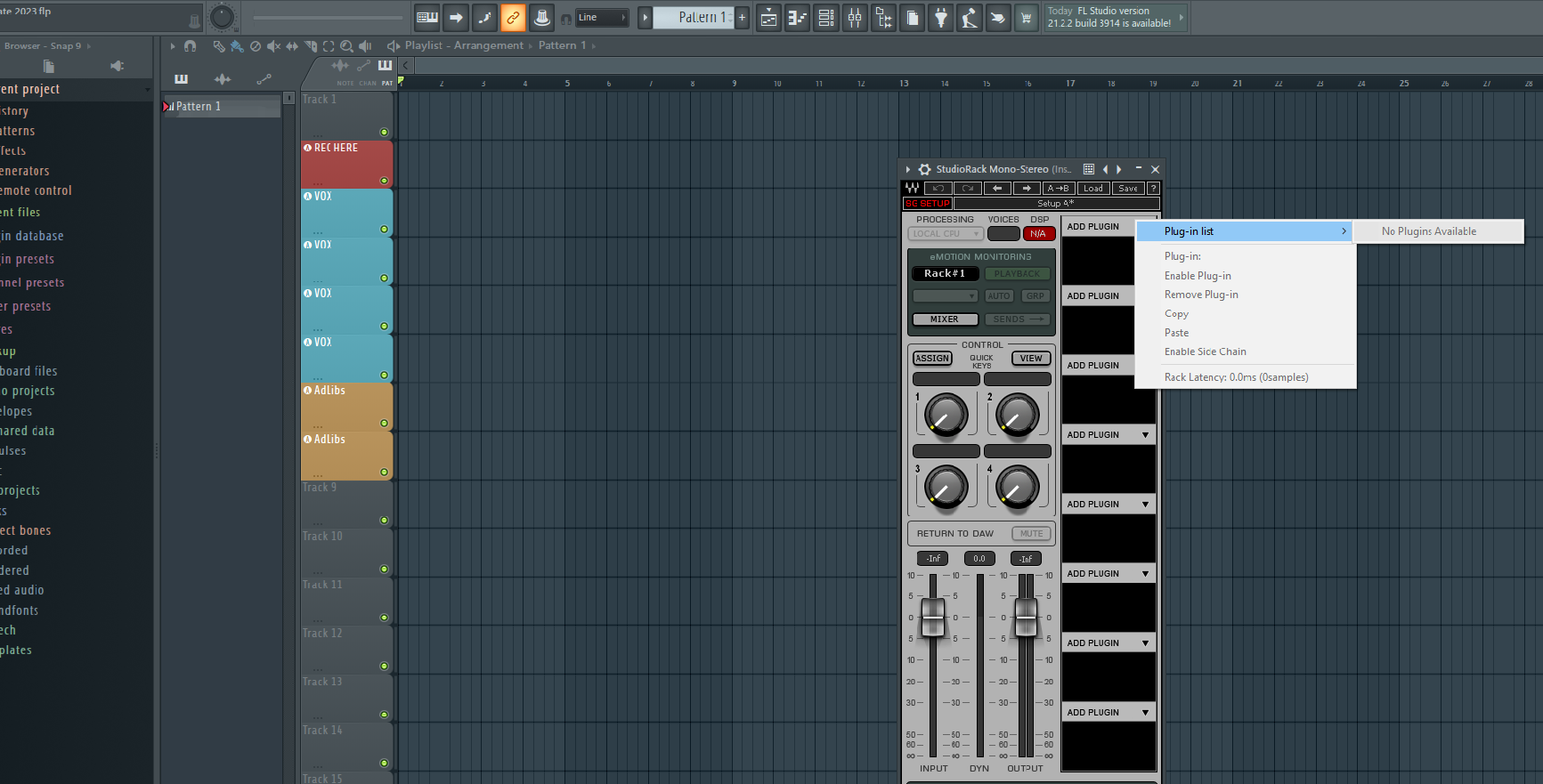Select the Slip tool in playlist toolbar
1543x784 pixels.
(x=292, y=45)
